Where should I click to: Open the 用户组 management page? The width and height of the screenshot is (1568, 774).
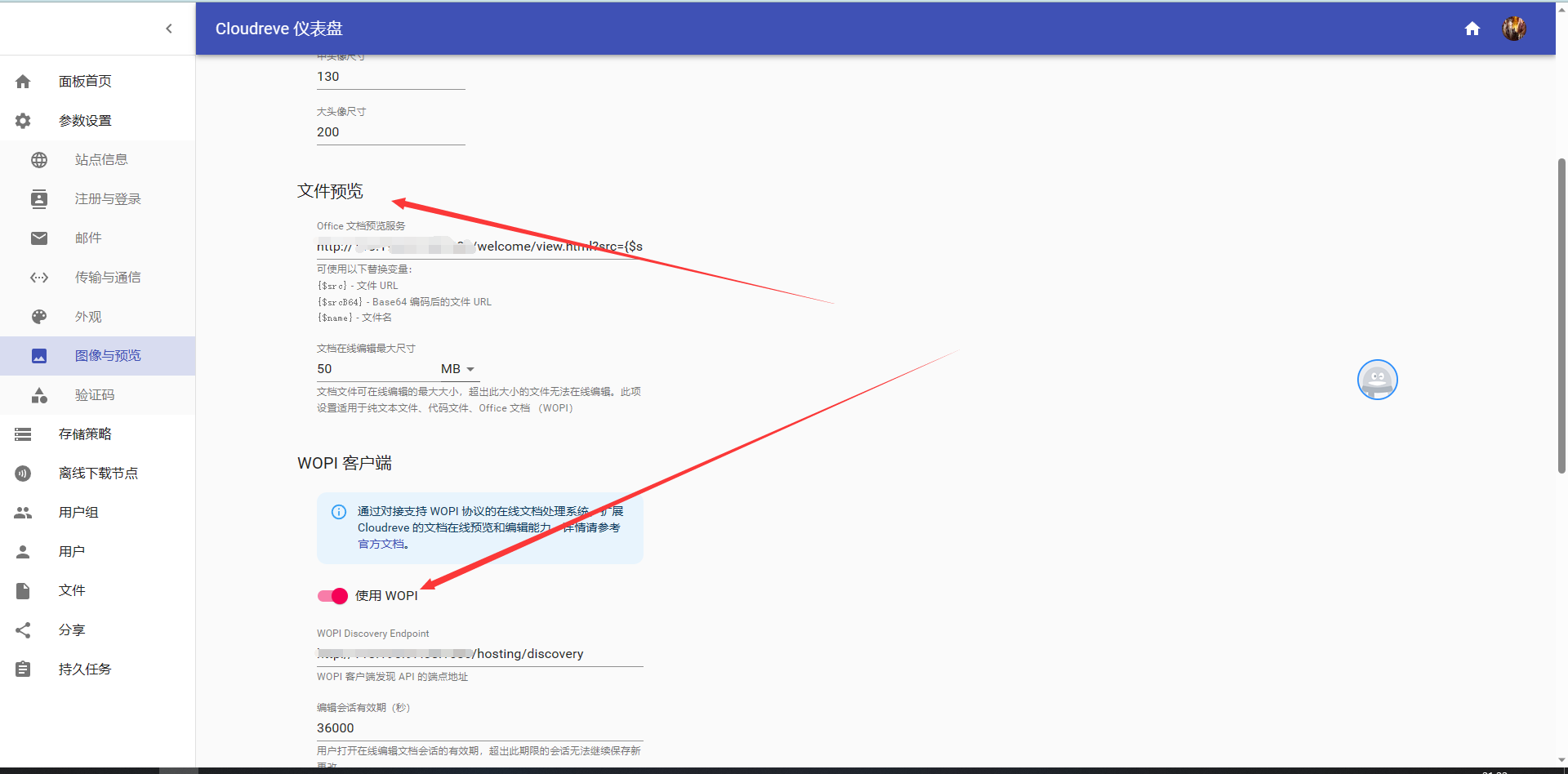coord(78,513)
